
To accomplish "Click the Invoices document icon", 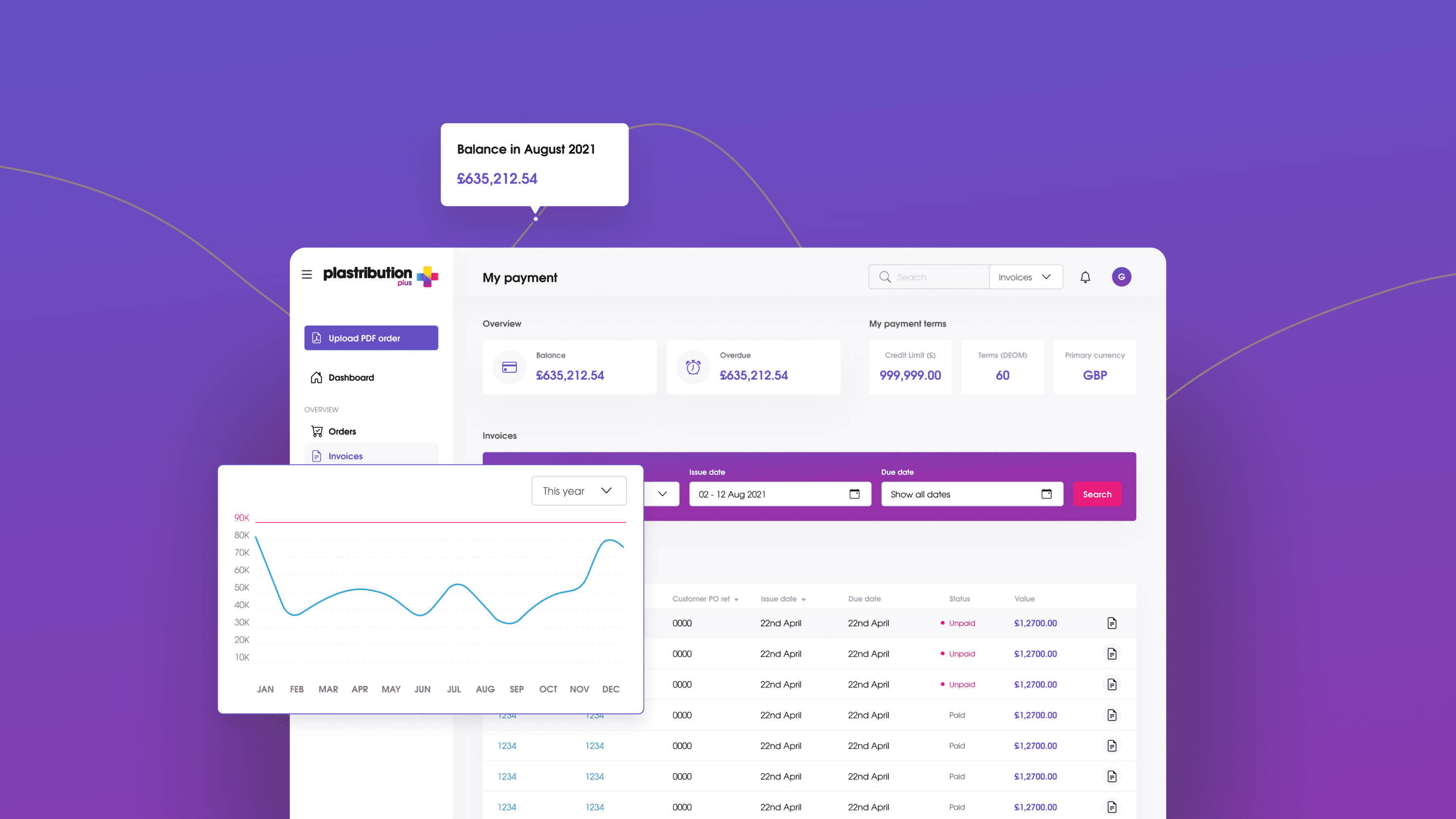I will pyautogui.click(x=316, y=455).
